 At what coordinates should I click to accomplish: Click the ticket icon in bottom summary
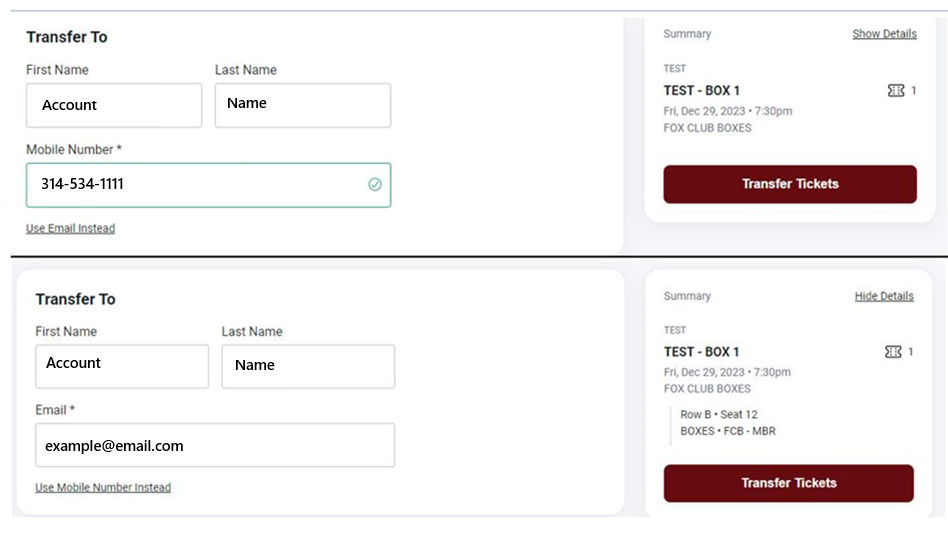click(x=893, y=352)
